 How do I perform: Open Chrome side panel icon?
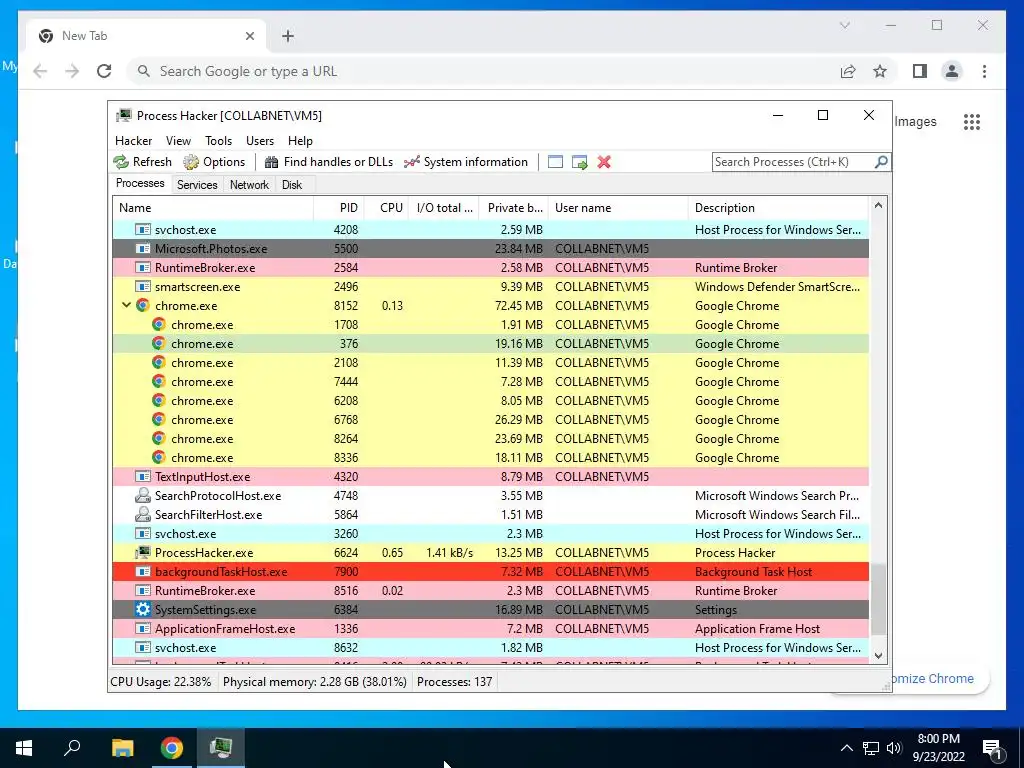coord(920,71)
